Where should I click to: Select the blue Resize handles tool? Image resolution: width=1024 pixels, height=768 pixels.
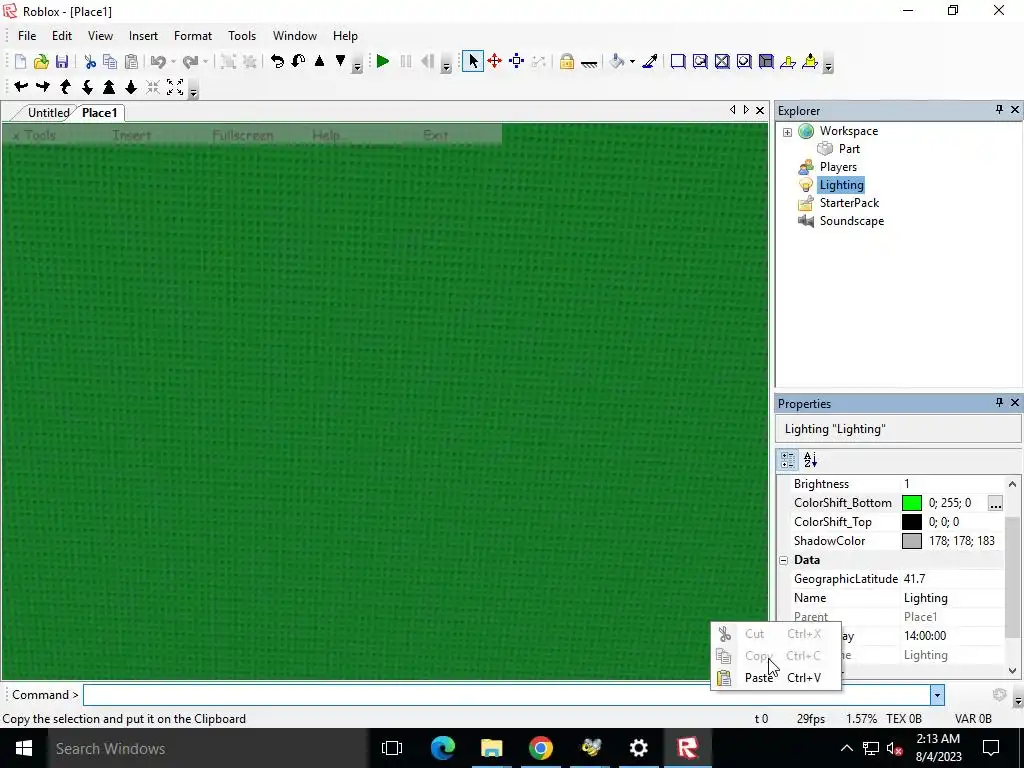pos(517,61)
